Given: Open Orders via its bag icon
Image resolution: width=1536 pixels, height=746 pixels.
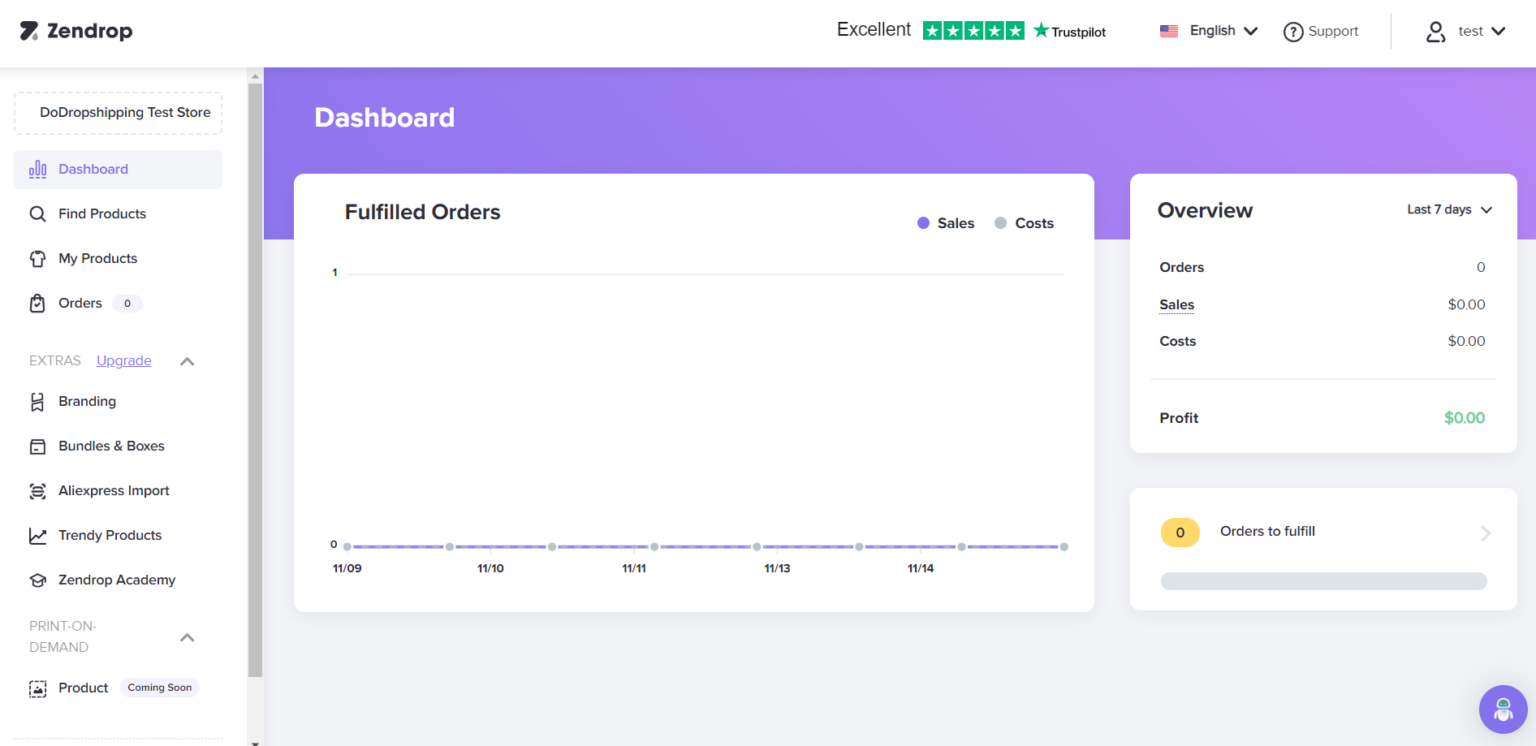Looking at the screenshot, I should coord(36,302).
